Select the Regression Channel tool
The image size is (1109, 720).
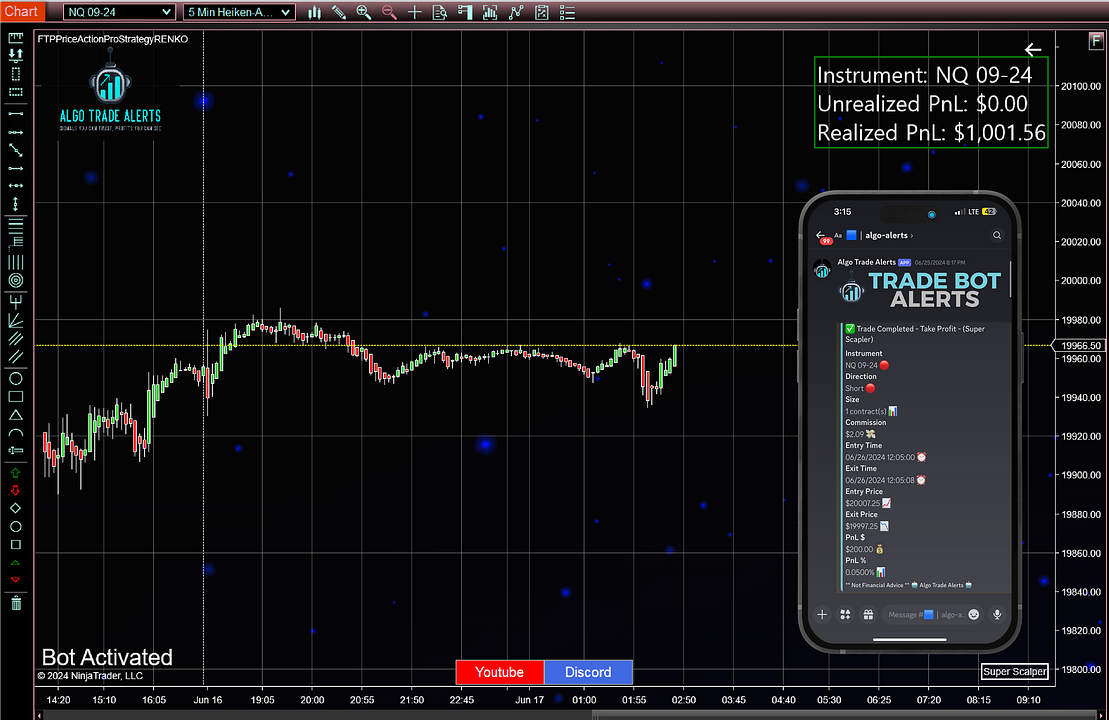[x=16, y=338]
